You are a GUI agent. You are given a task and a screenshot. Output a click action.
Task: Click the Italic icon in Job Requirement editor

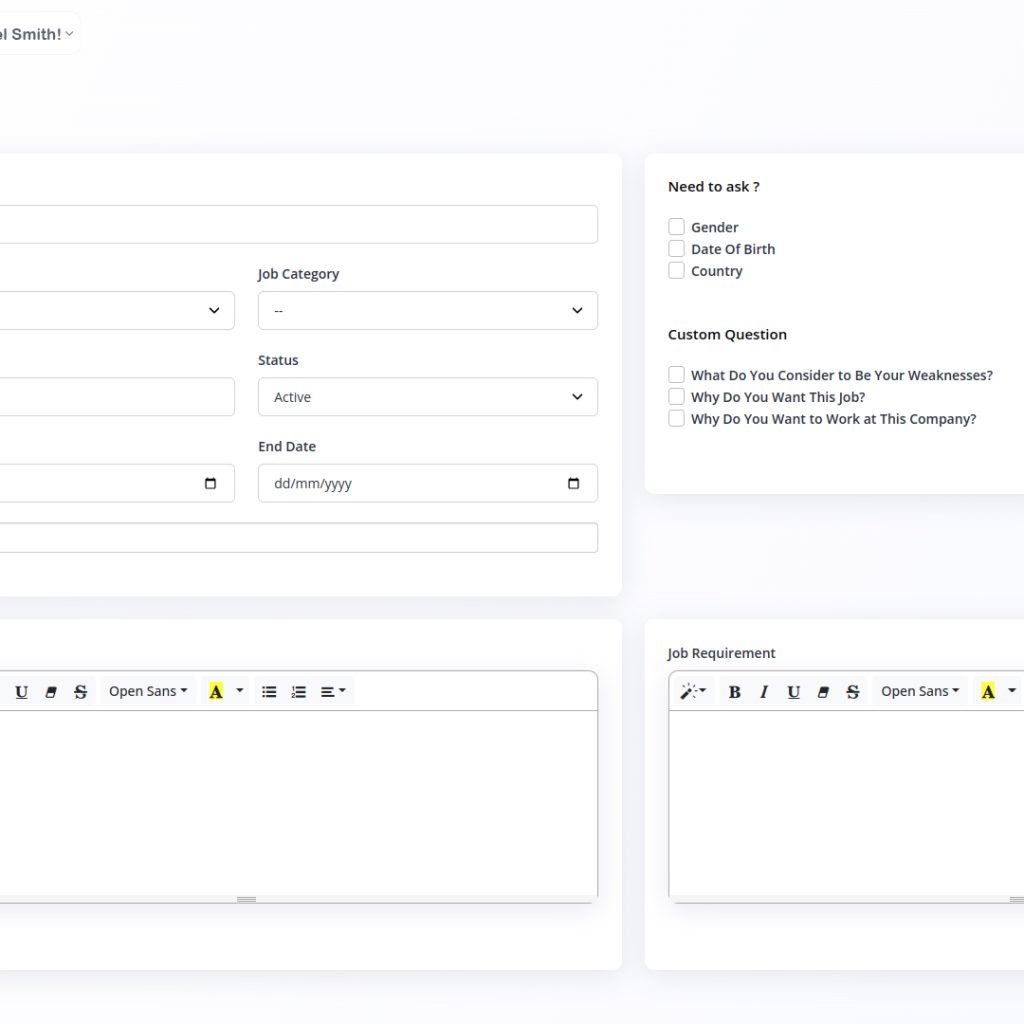(764, 692)
